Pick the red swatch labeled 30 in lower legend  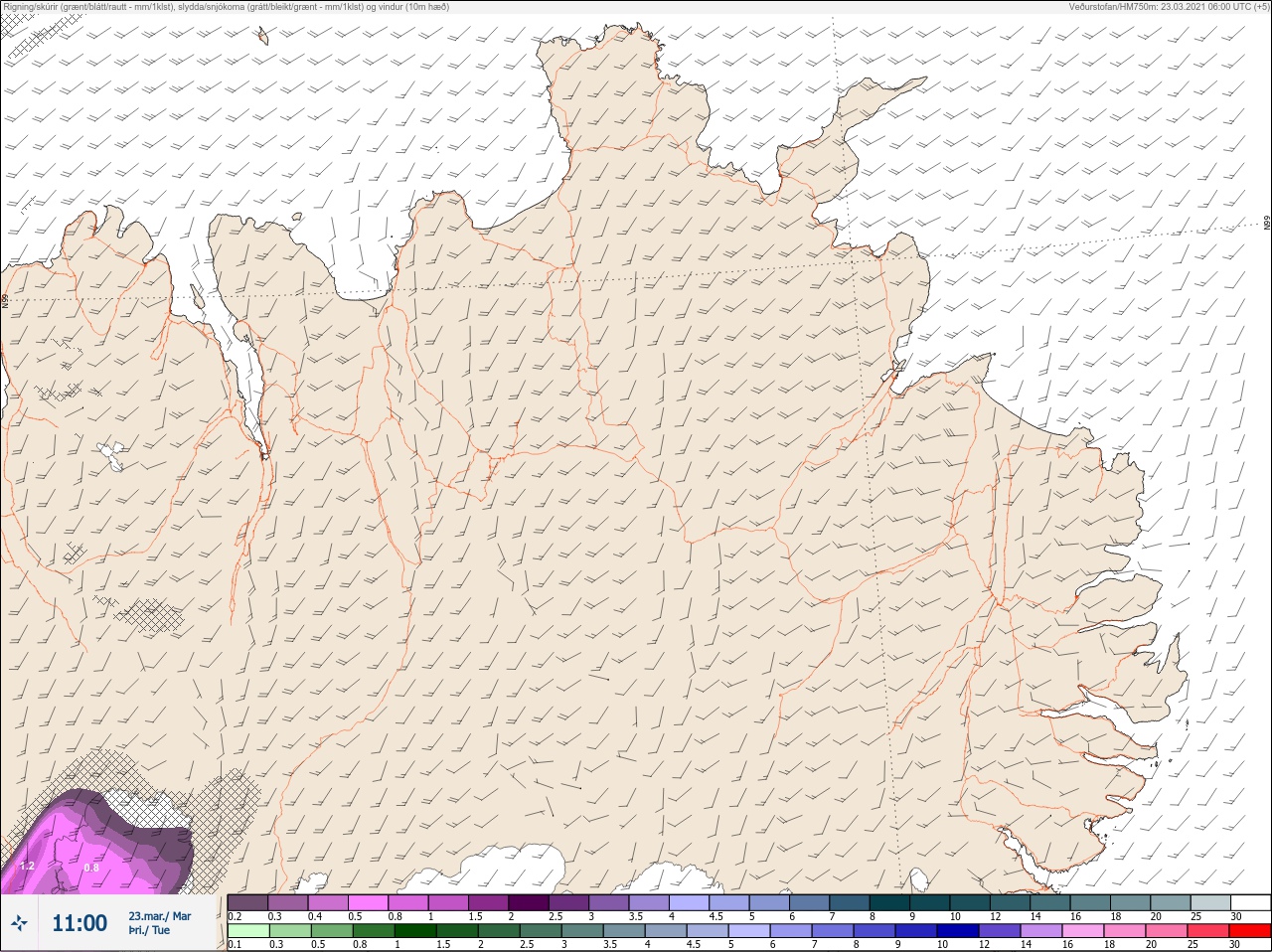point(1249,930)
